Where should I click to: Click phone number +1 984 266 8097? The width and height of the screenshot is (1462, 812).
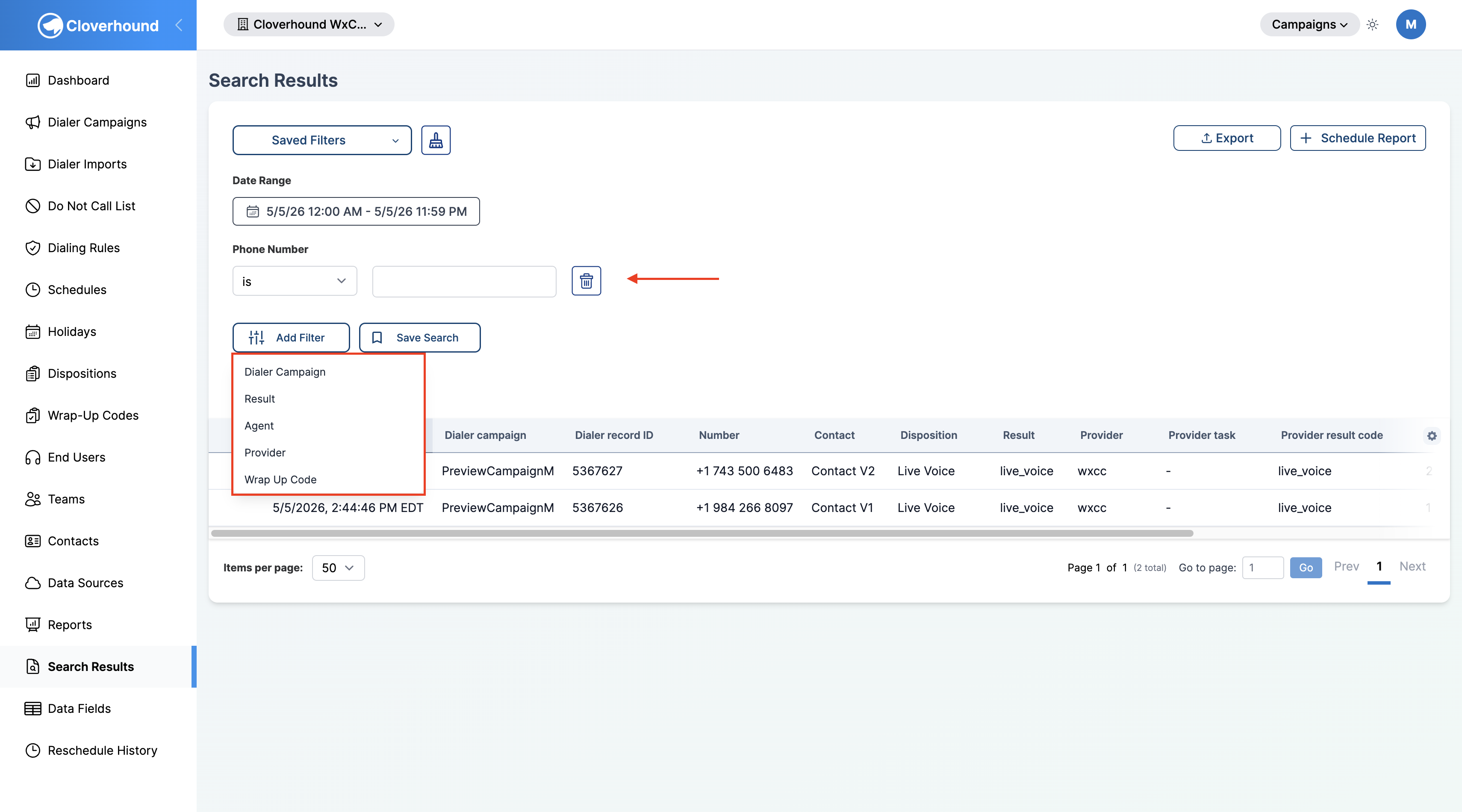(x=744, y=508)
